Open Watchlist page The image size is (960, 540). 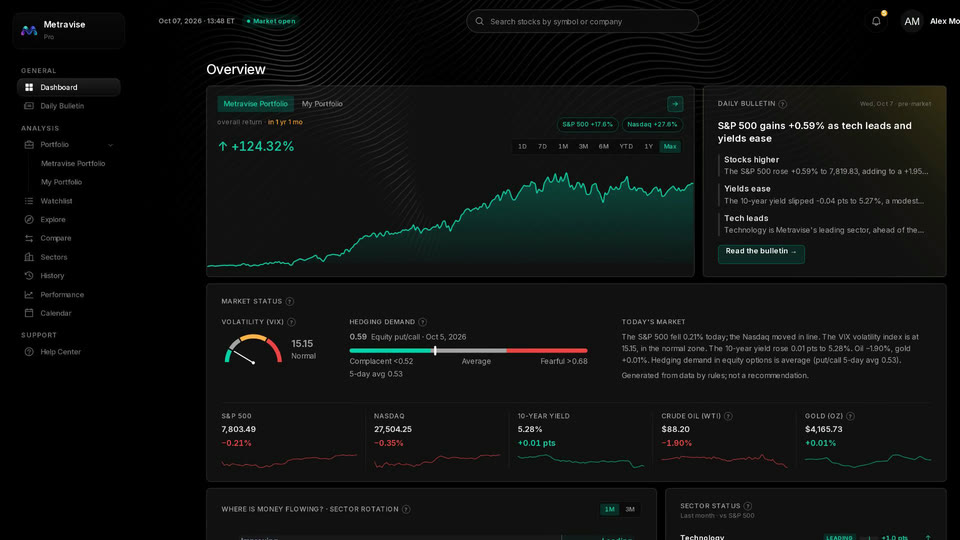tap(69, 201)
